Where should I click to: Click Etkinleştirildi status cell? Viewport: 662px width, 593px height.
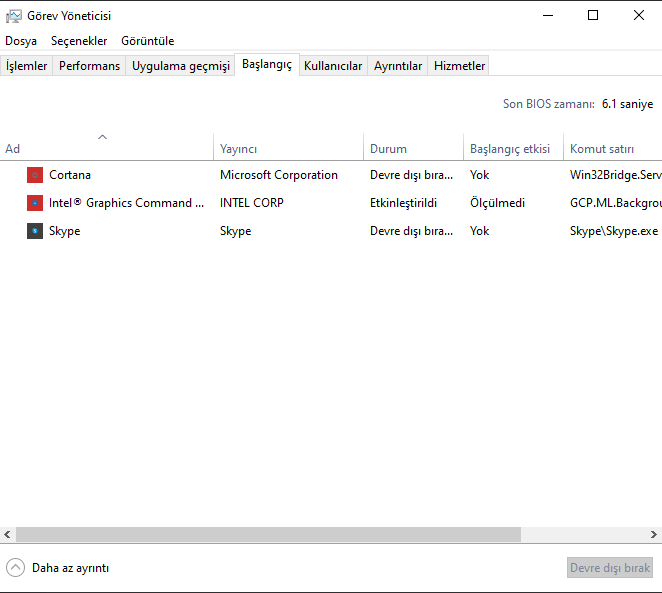pos(403,203)
